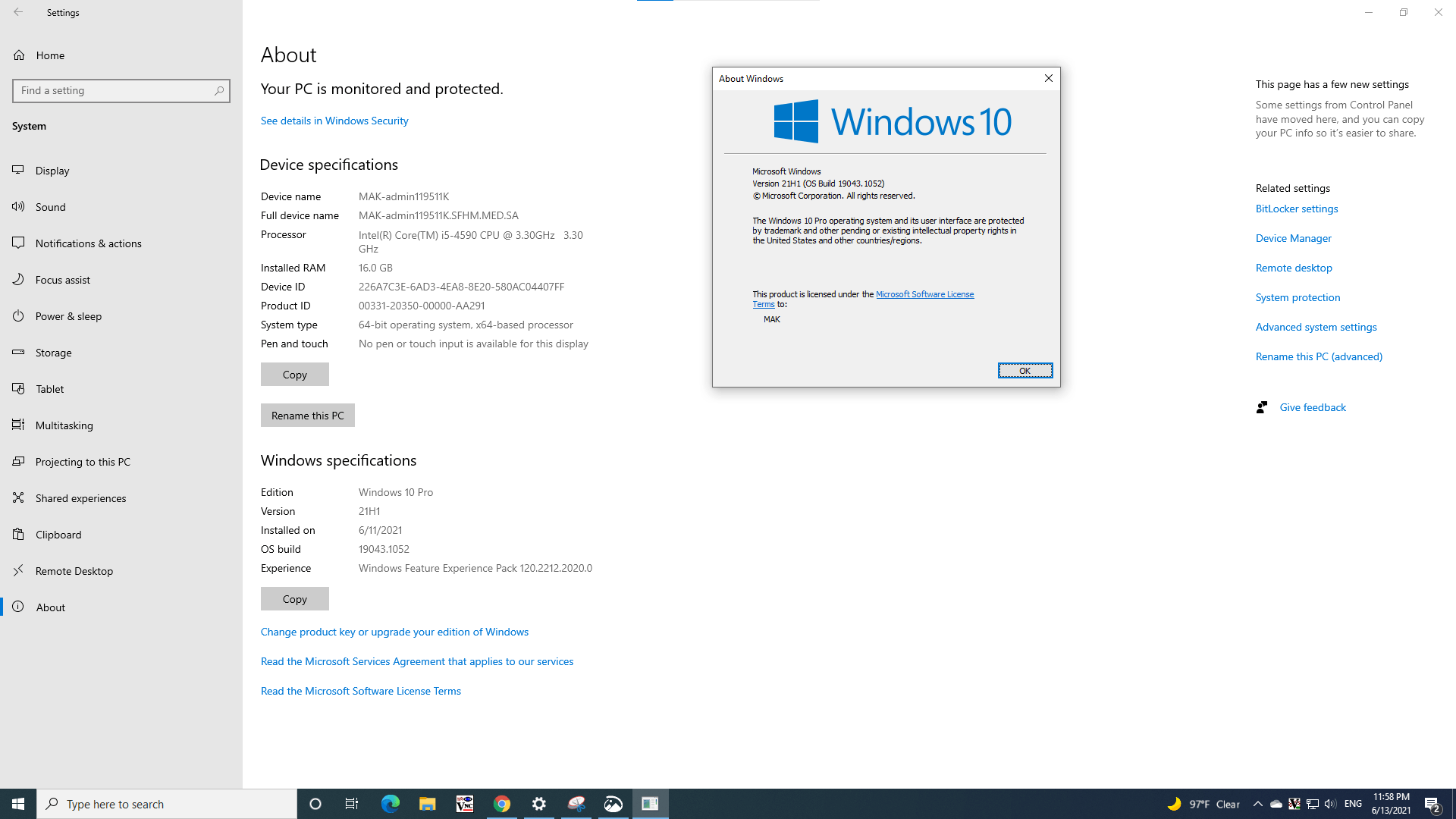Screen dimensions: 1456x819
Task: Open Home in Settings sidebar
Action: (x=121, y=55)
